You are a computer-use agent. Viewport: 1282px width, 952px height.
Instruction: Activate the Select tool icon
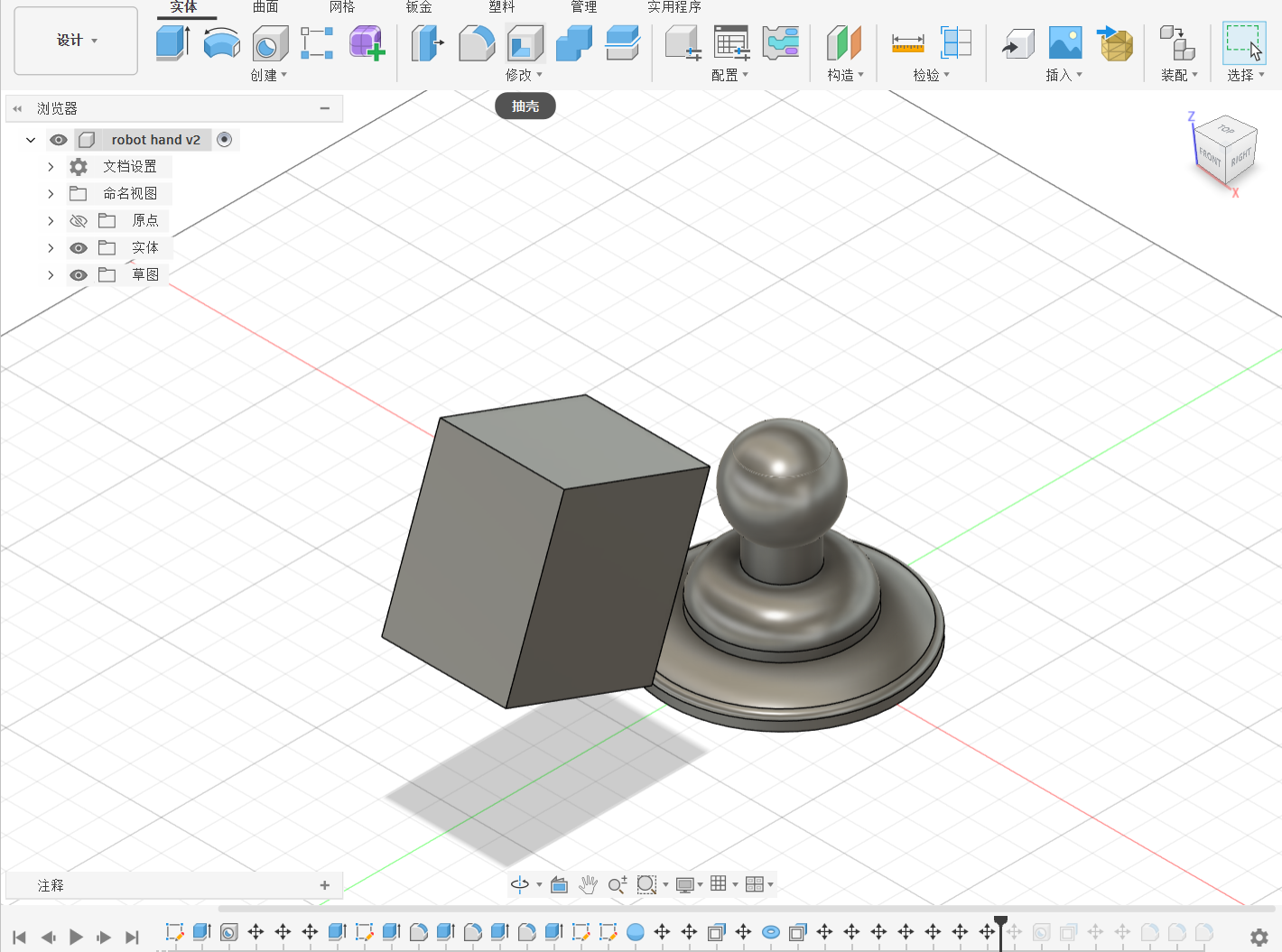point(1244,42)
